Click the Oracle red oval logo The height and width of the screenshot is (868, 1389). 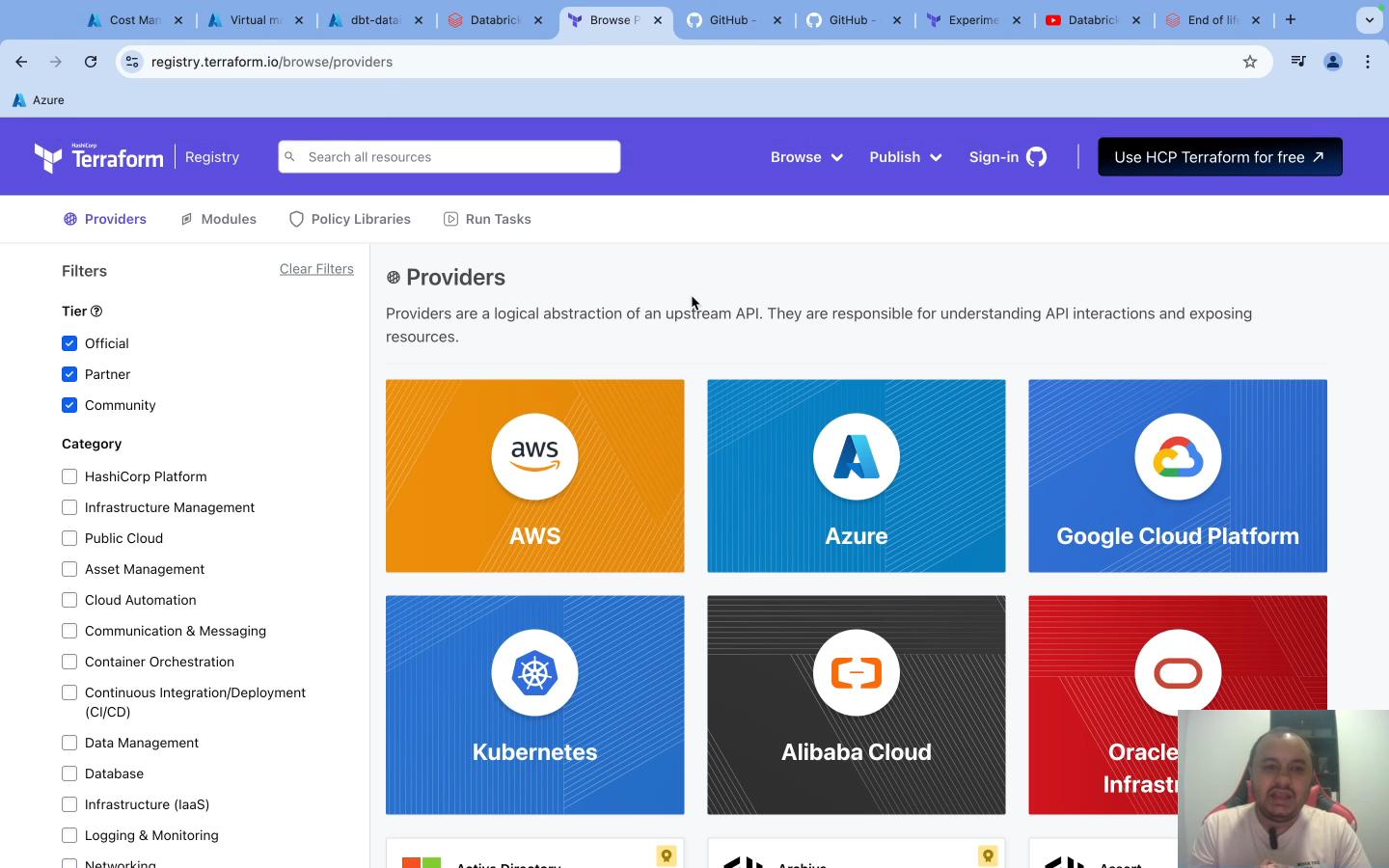[x=1178, y=672]
